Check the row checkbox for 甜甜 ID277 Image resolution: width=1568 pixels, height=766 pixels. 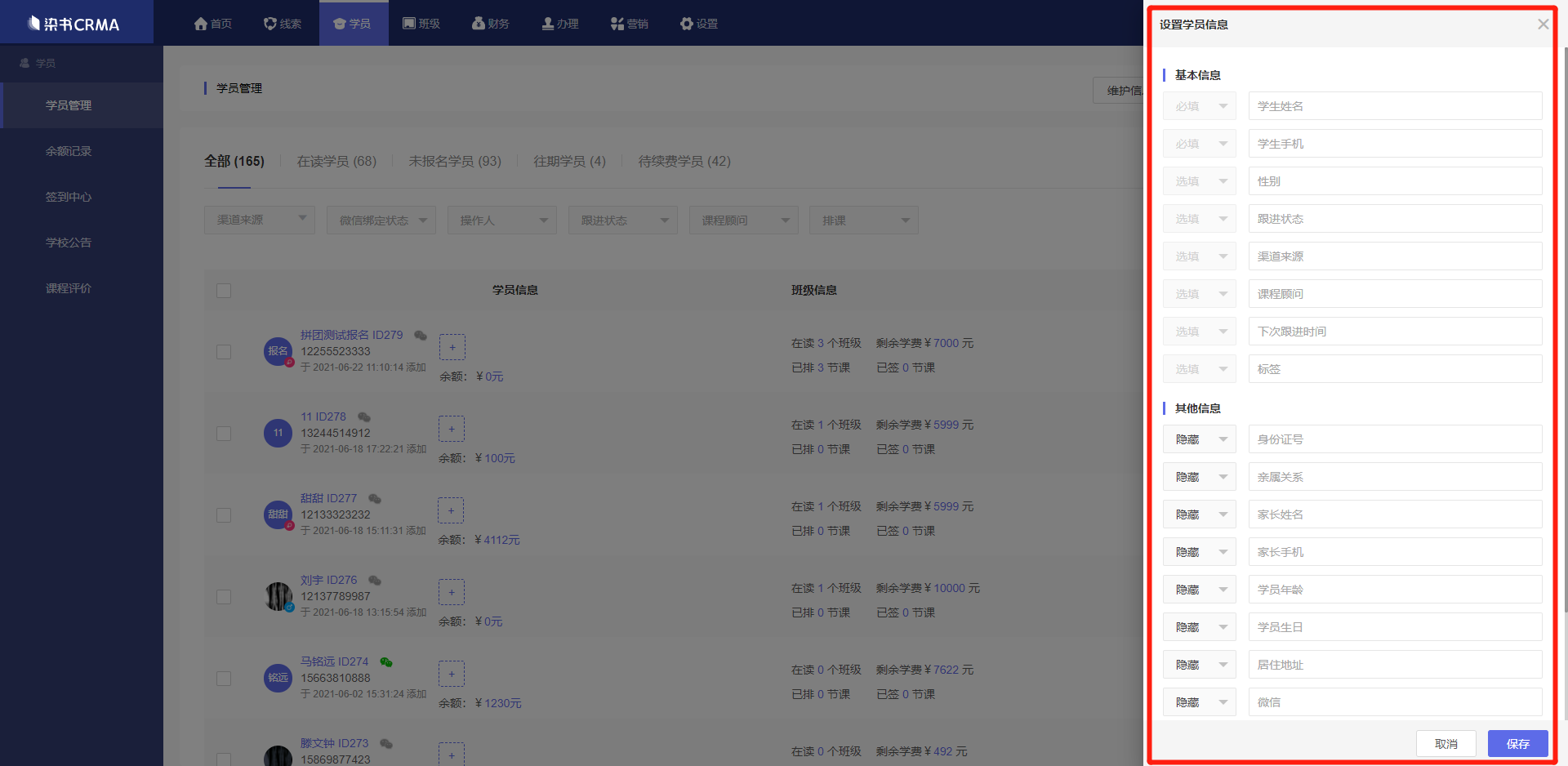(224, 515)
